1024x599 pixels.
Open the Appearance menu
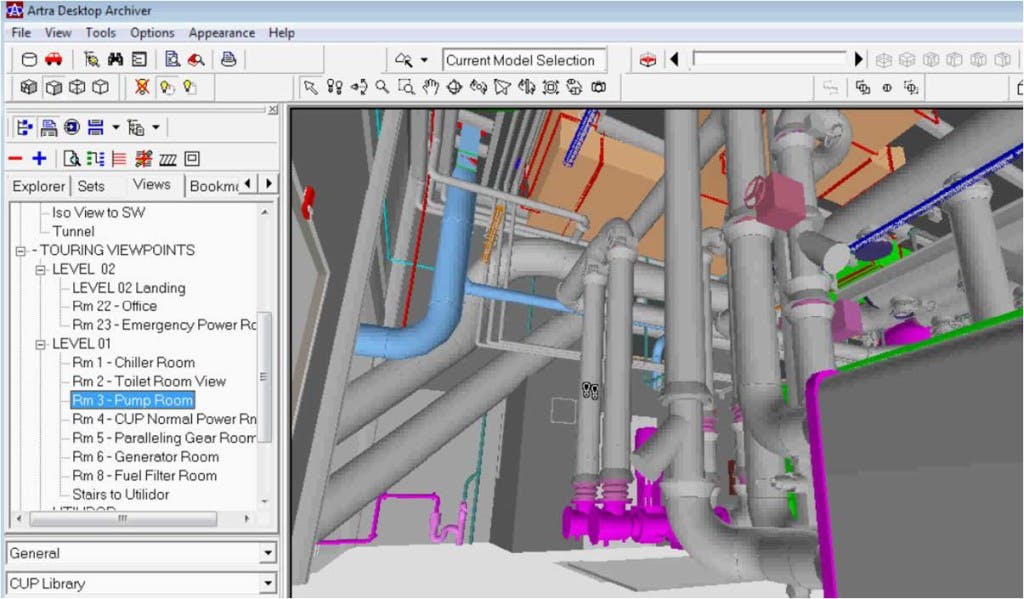(221, 33)
